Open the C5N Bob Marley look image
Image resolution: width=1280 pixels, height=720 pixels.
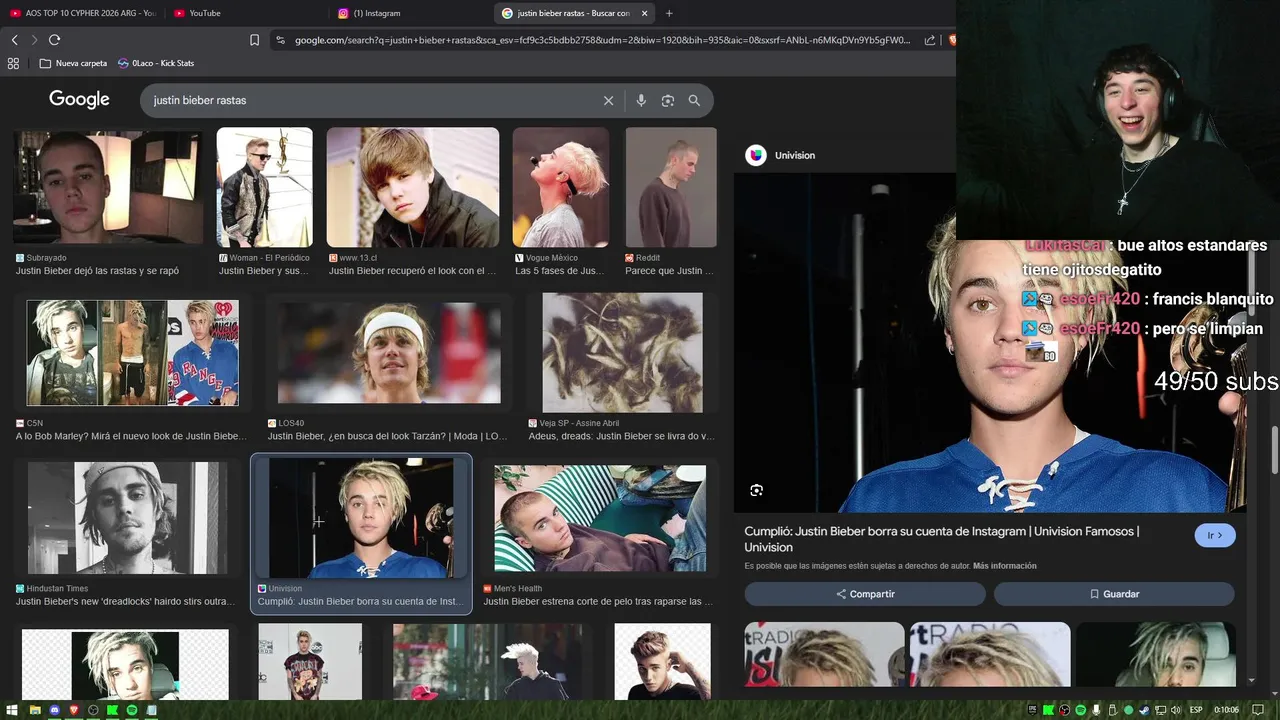pyautogui.click(x=132, y=352)
